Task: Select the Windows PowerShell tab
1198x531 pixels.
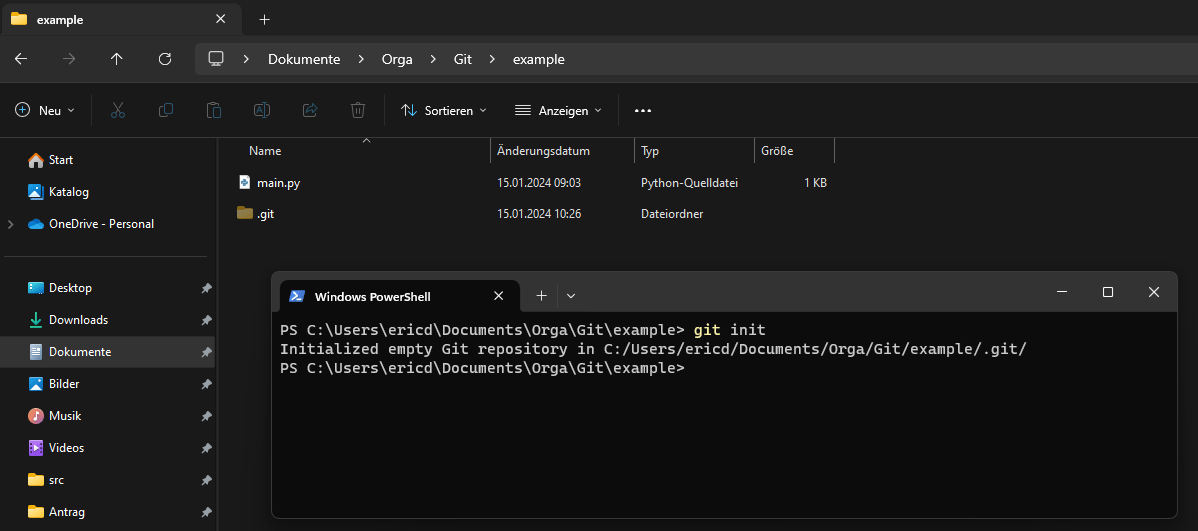Action: (x=400, y=296)
